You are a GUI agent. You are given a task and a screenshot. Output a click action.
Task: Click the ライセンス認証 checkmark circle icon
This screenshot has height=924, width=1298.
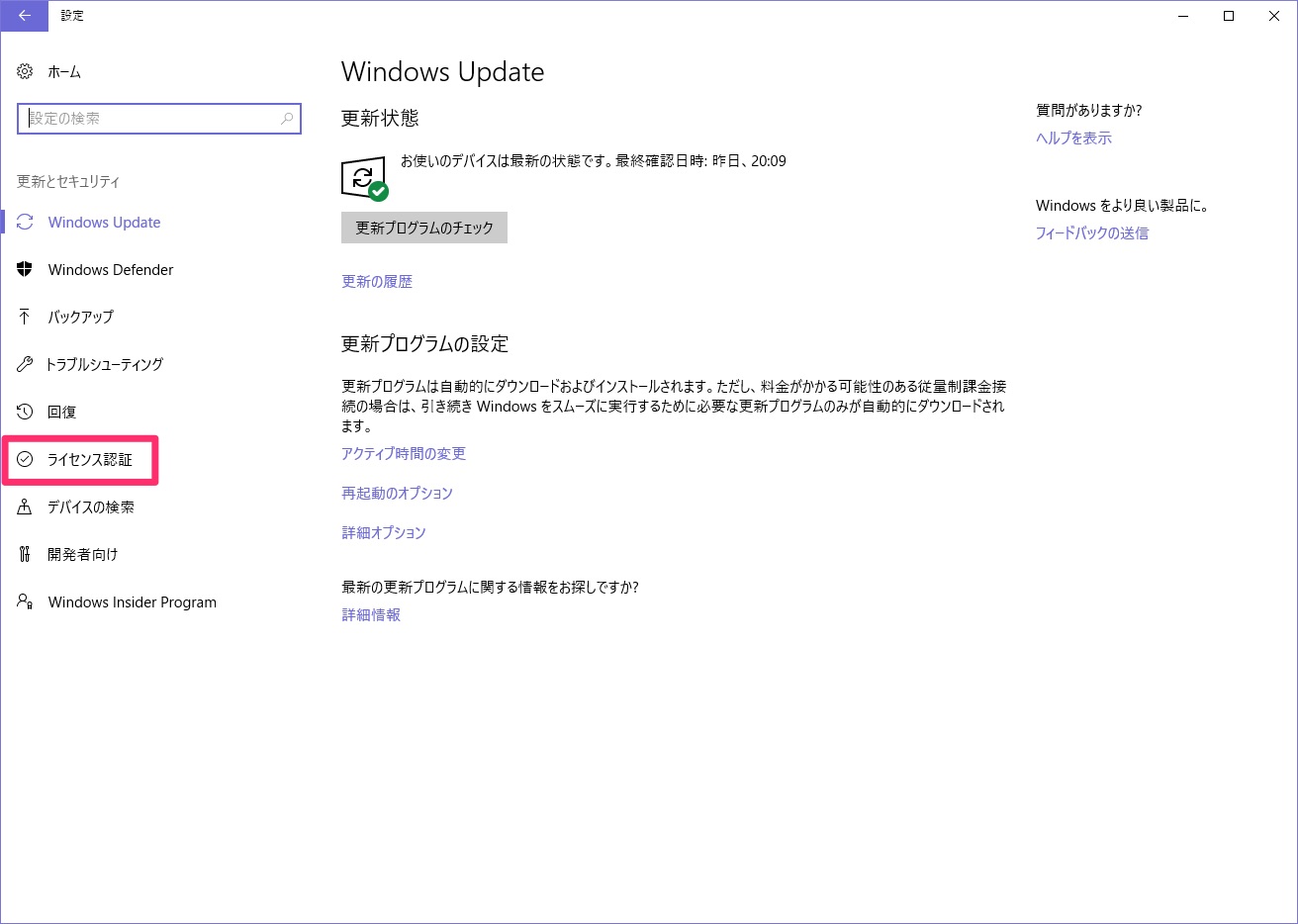25,459
